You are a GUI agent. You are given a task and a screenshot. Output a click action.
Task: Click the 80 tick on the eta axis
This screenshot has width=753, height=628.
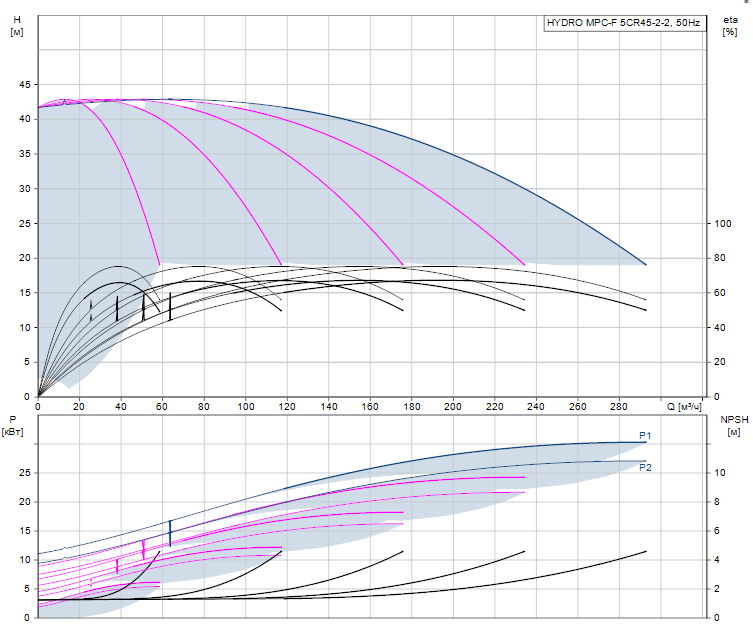point(719,258)
